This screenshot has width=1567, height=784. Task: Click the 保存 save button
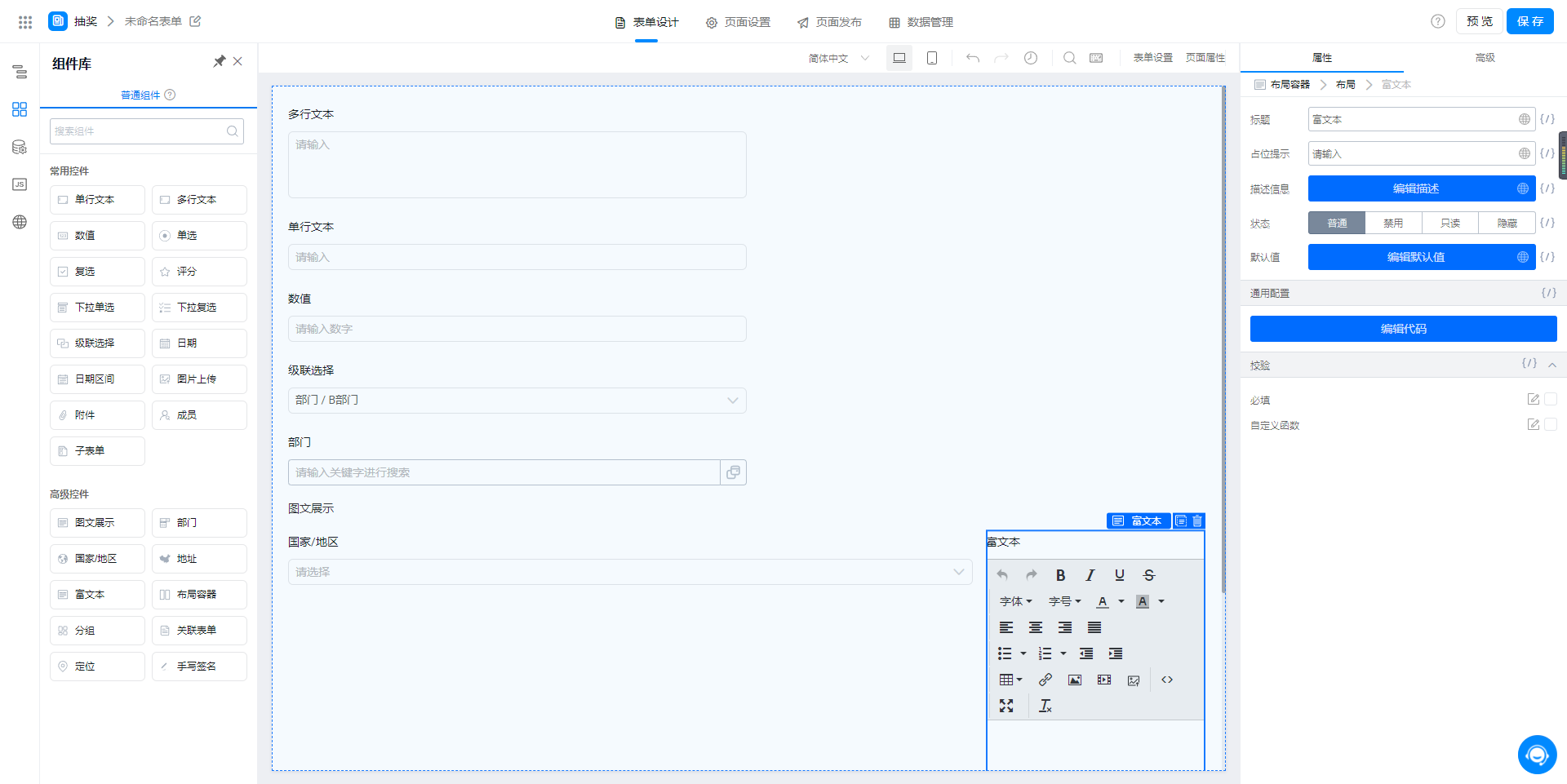tap(1530, 21)
